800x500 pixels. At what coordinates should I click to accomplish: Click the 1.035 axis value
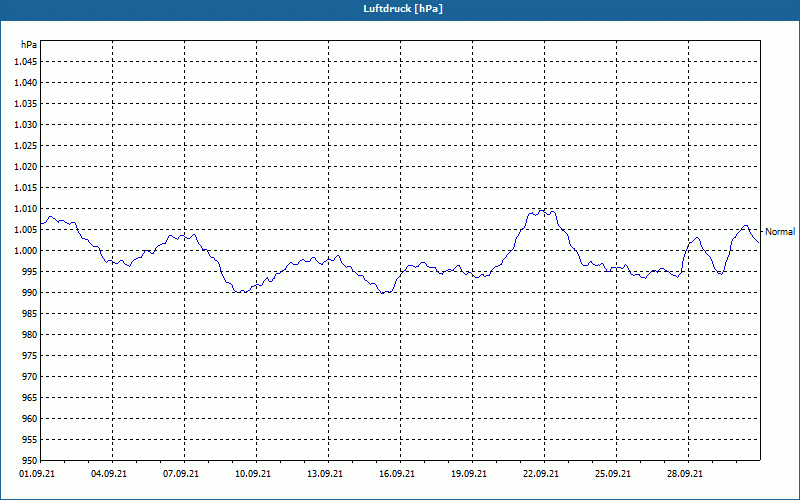(26, 104)
